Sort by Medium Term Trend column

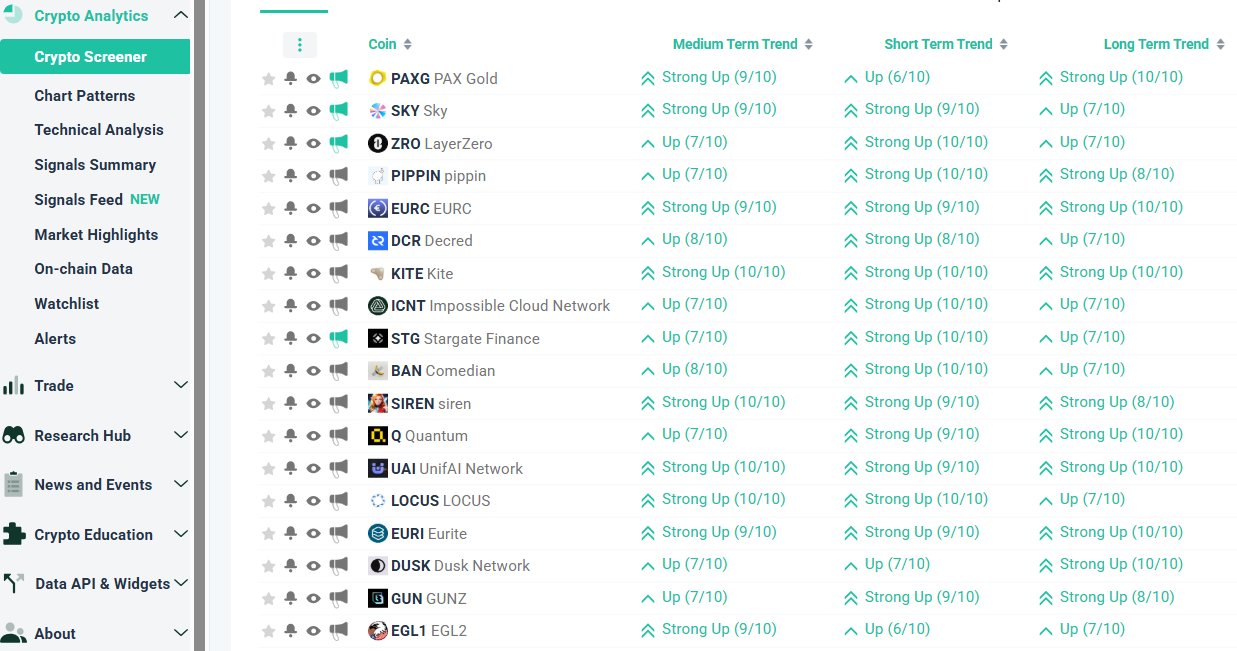coord(743,44)
